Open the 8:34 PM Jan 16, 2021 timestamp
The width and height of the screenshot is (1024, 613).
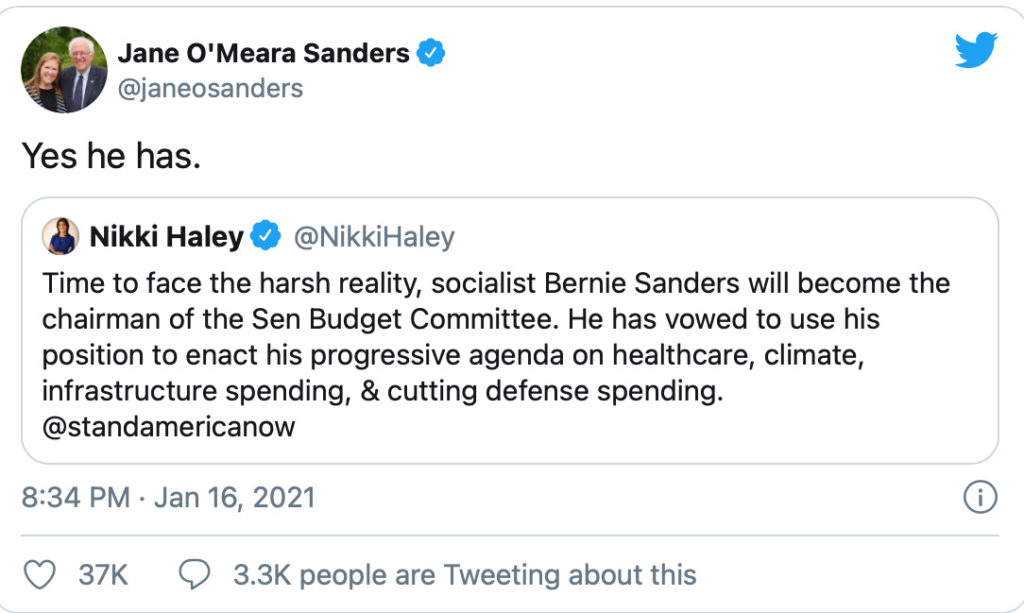[x=168, y=497]
